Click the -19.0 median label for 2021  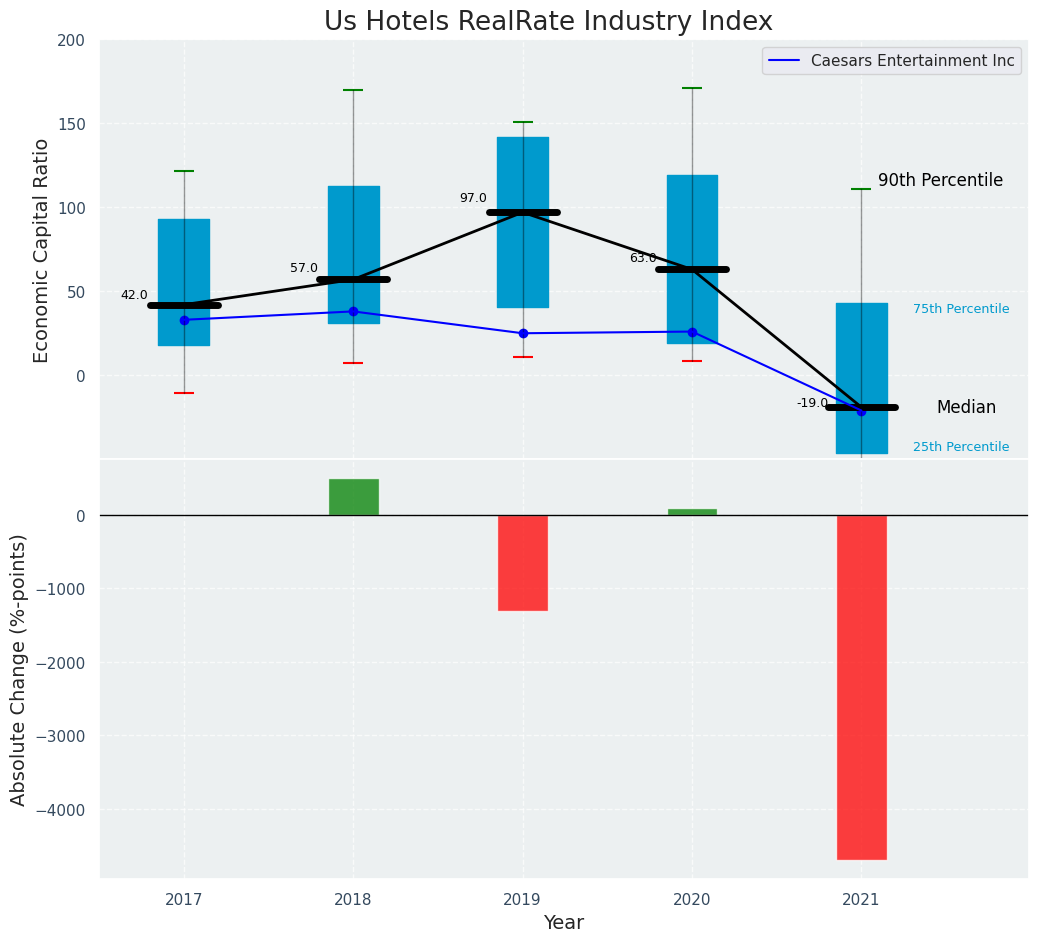[x=812, y=403]
